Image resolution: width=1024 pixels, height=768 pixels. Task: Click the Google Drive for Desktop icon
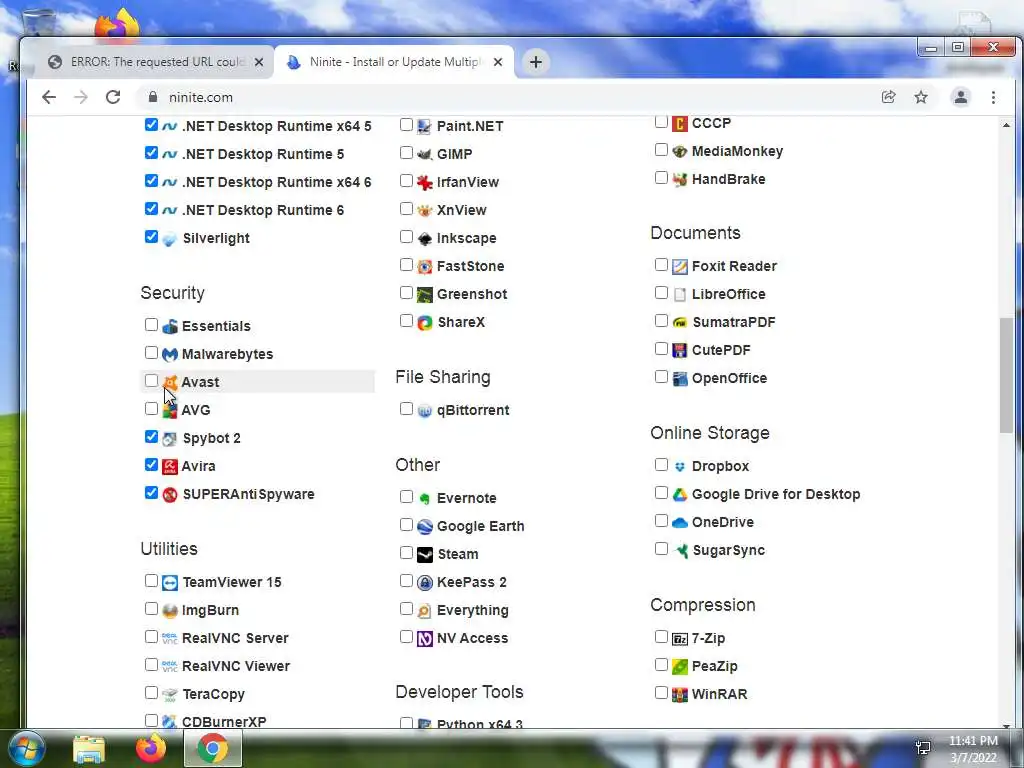coord(680,494)
